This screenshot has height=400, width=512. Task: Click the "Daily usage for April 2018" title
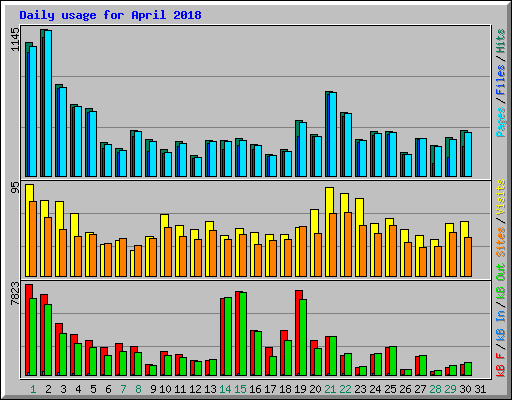coord(110,15)
